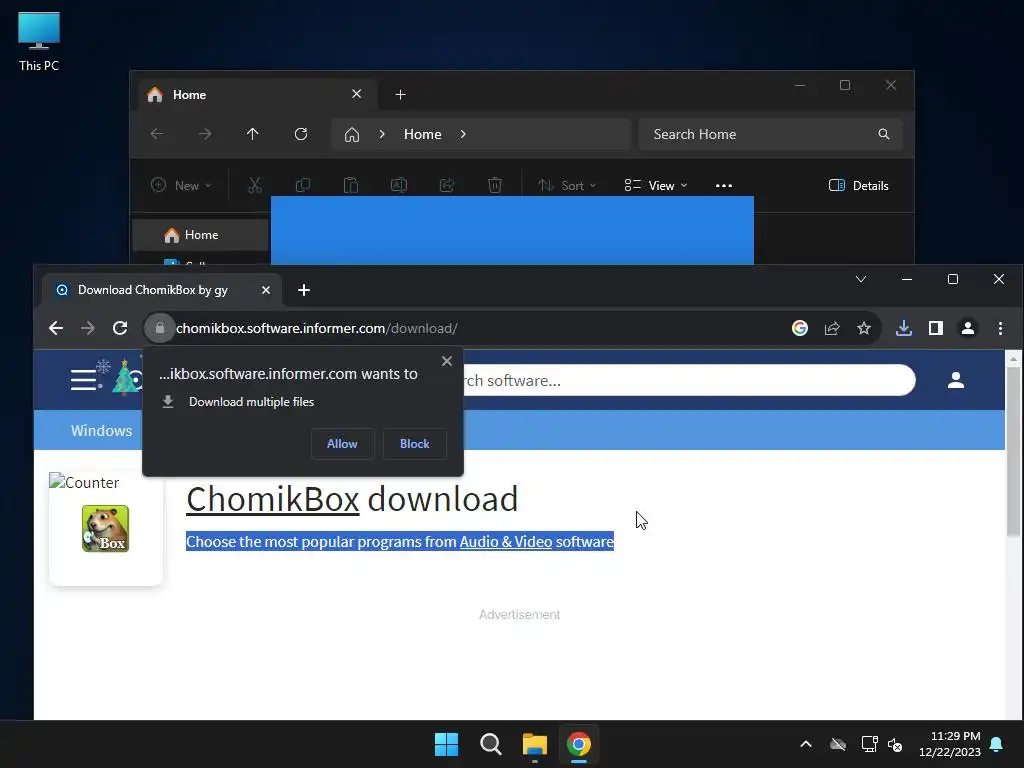Add a new tab in File Explorer
This screenshot has height=768, width=1024.
(x=400, y=95)
